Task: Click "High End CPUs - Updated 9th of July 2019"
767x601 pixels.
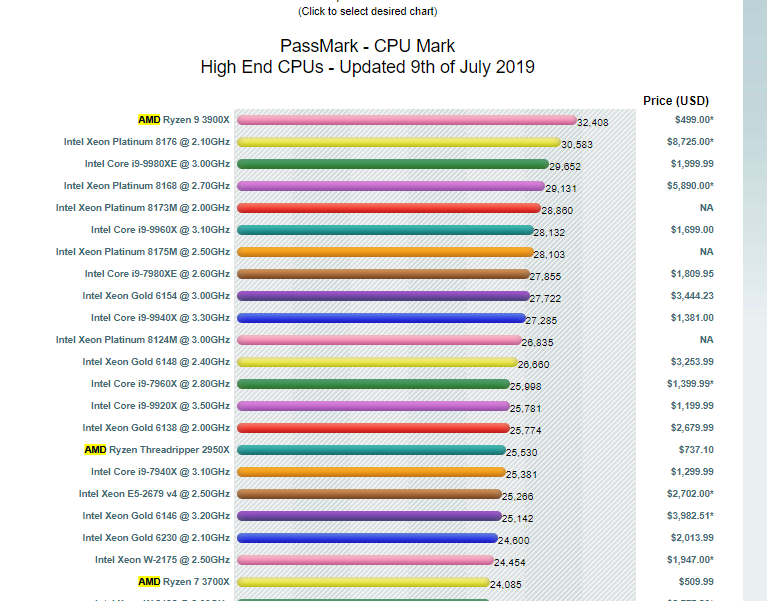Action: coord(367,67)
